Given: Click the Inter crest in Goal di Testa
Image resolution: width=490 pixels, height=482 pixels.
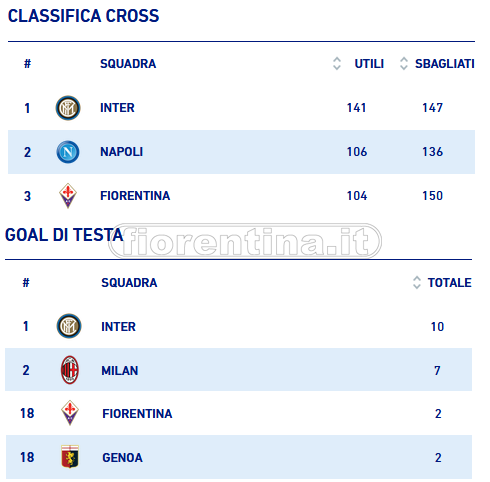Looking at the screenshot, I should pyautogui.click(x=69, y=326).
